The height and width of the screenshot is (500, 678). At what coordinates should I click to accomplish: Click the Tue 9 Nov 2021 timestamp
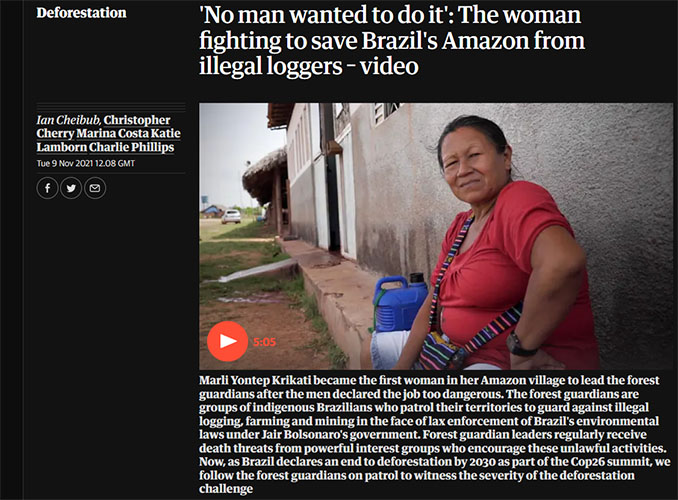(86, 163)
